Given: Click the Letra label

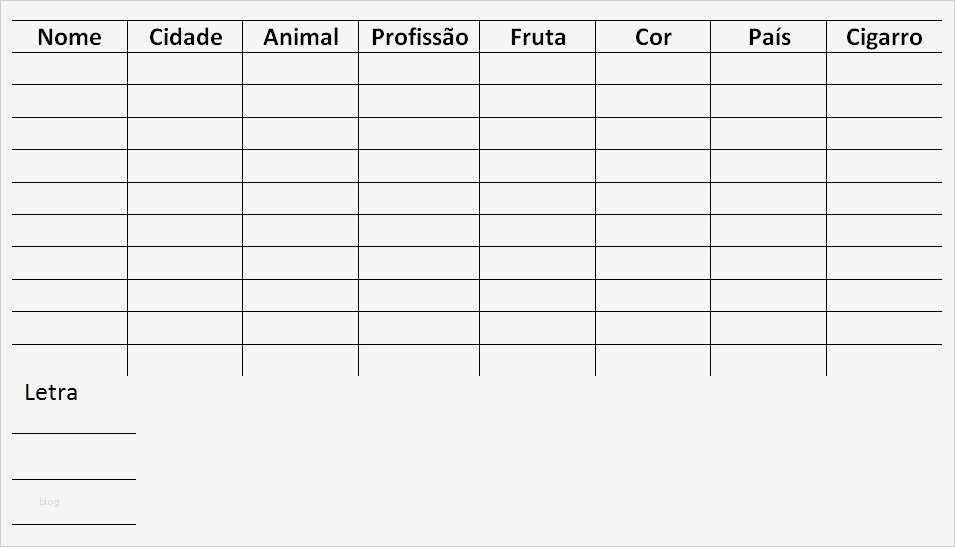Looking at the screenshot, I should [x=51, y=392].
